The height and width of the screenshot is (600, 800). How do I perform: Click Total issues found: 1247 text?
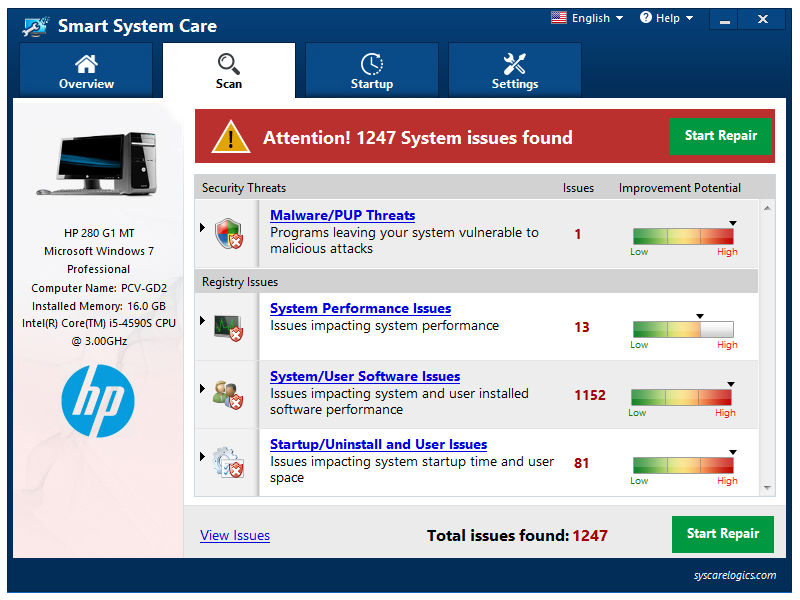coord(517,535)
